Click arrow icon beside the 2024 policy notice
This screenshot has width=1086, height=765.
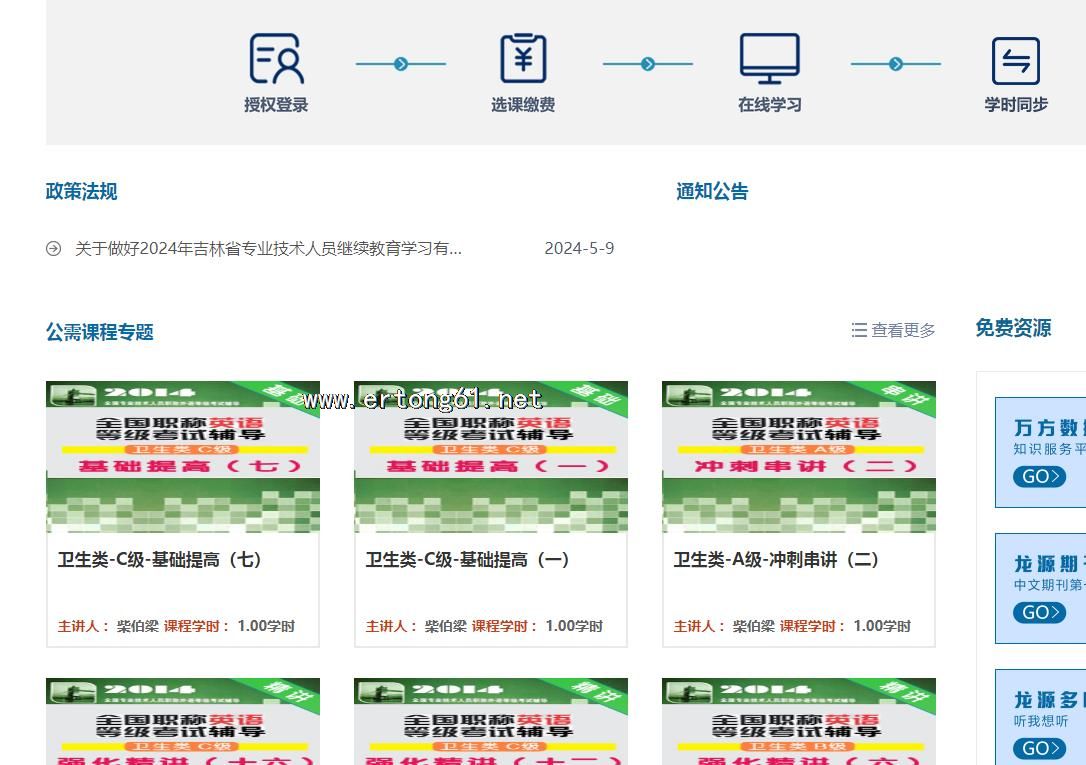(54, 249)
